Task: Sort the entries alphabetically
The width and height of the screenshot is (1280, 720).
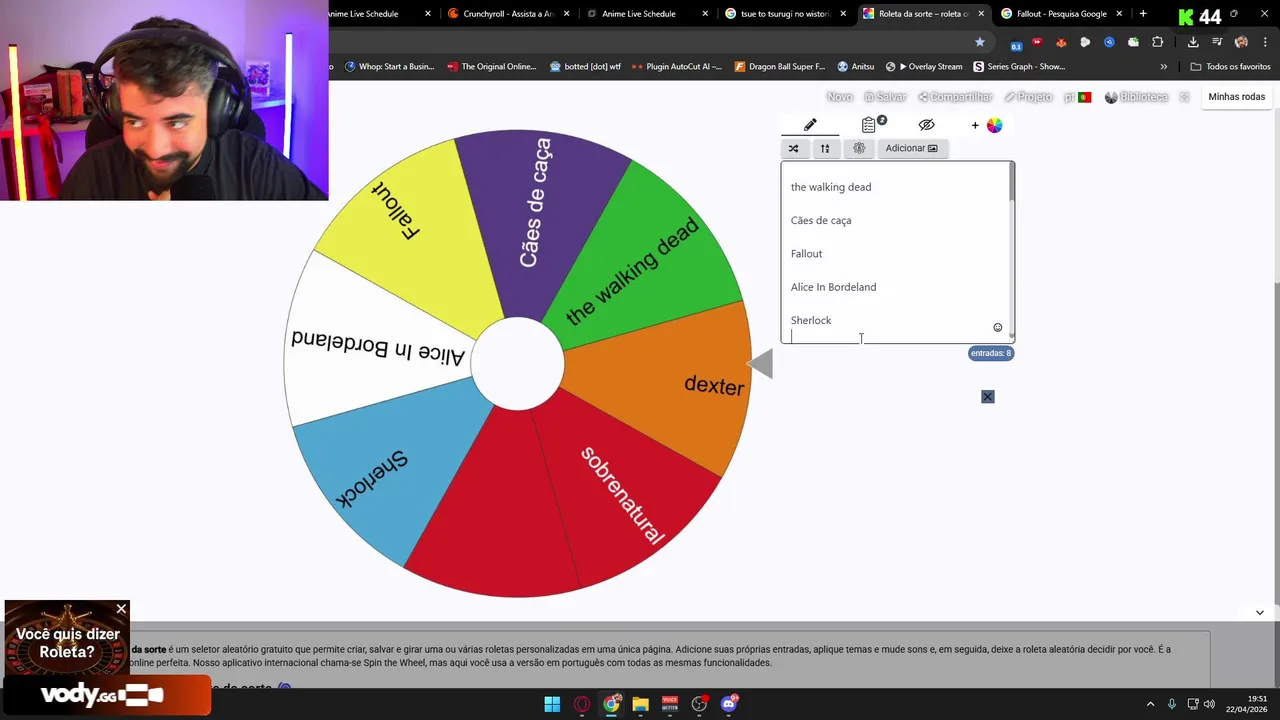Action: (825, 148)
